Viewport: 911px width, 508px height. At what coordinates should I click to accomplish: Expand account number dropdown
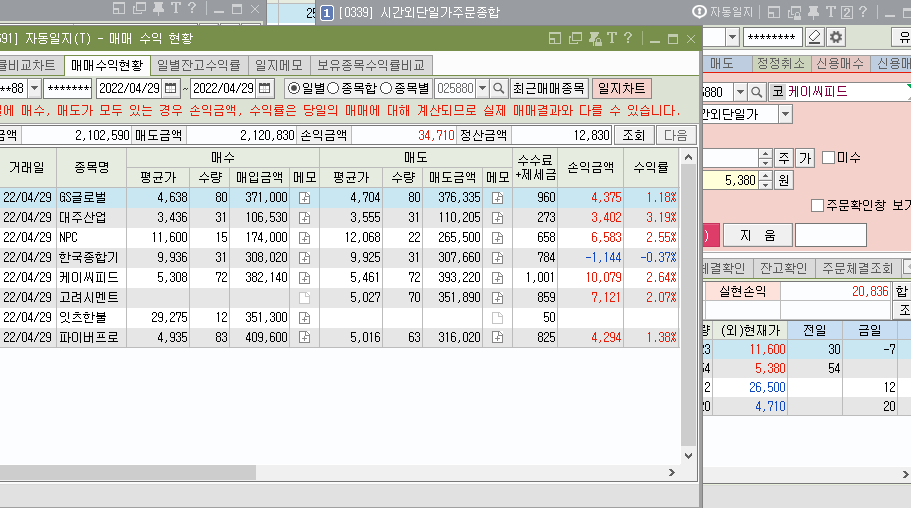click(34, 88)
